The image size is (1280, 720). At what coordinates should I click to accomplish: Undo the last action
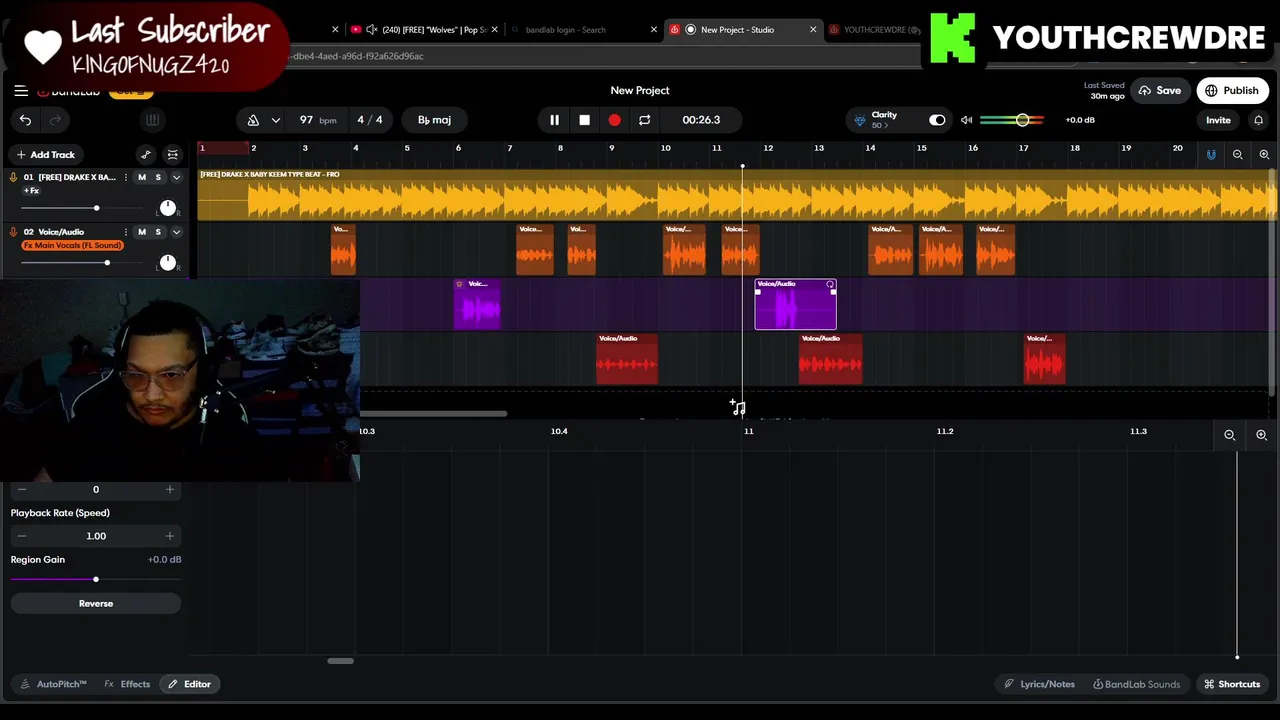(25, 120)
